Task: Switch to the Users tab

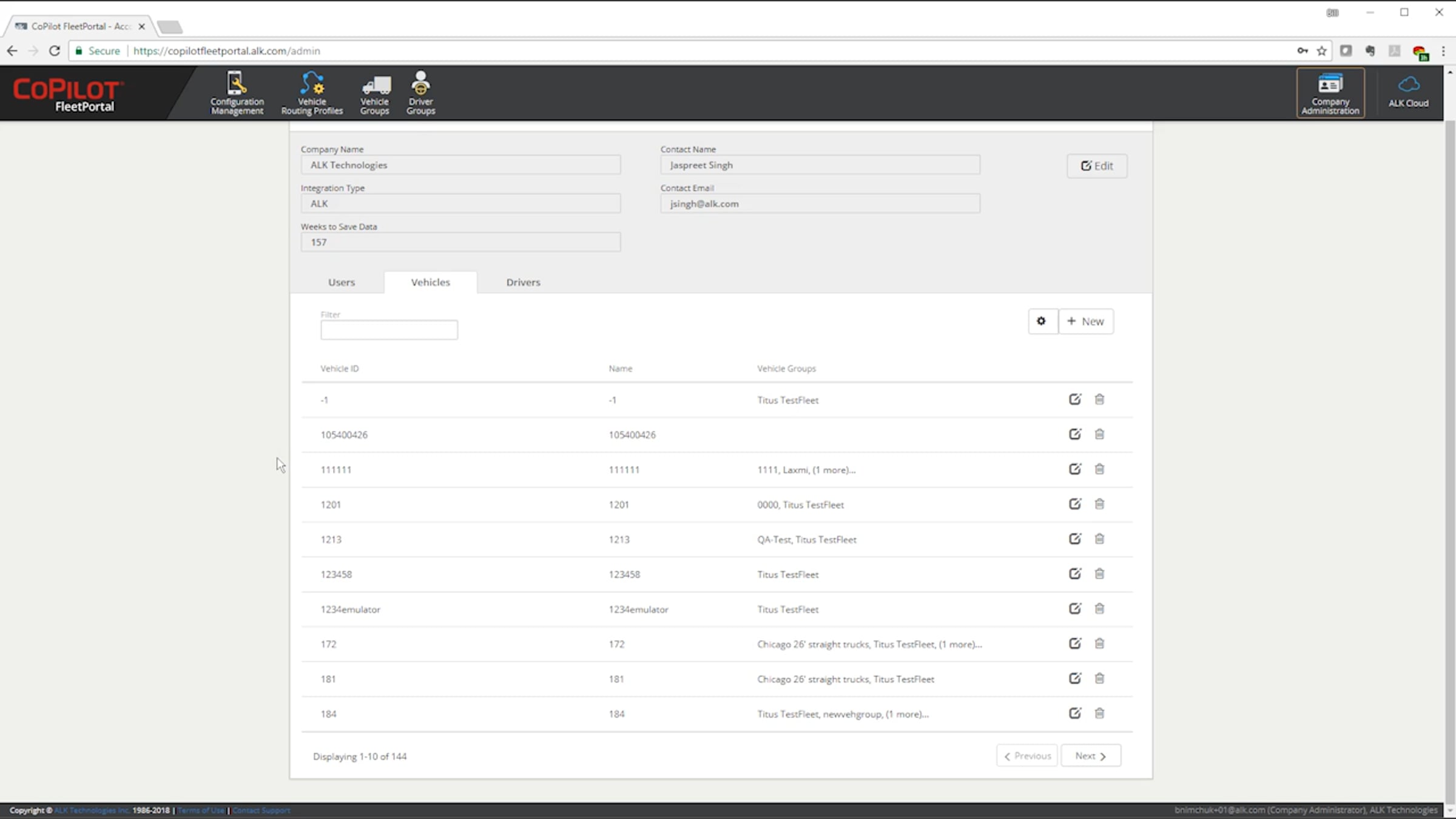Action: pos(342,282)
